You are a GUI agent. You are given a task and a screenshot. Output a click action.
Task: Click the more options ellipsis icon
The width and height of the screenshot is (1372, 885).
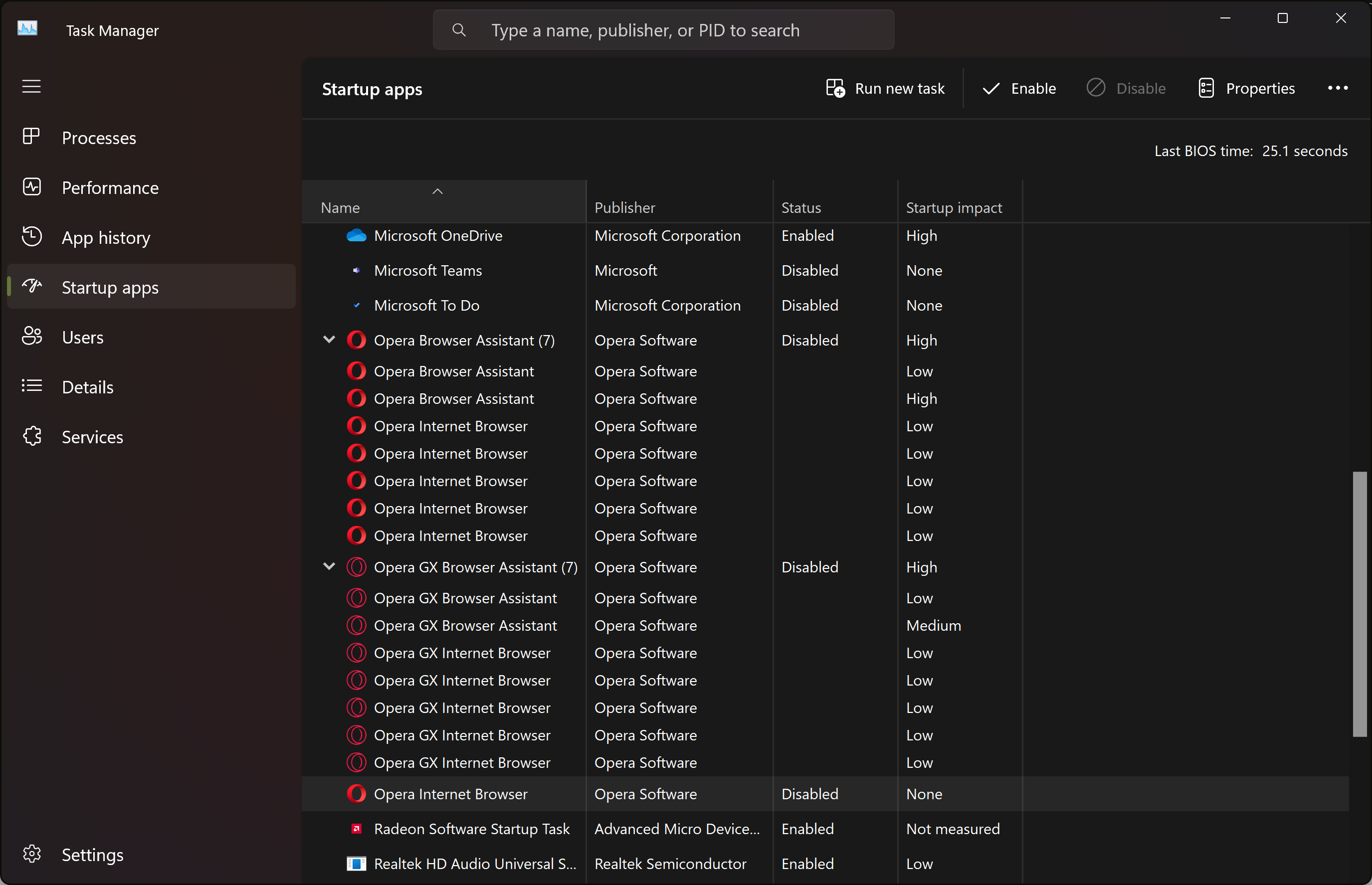(x=1338, y=88)
